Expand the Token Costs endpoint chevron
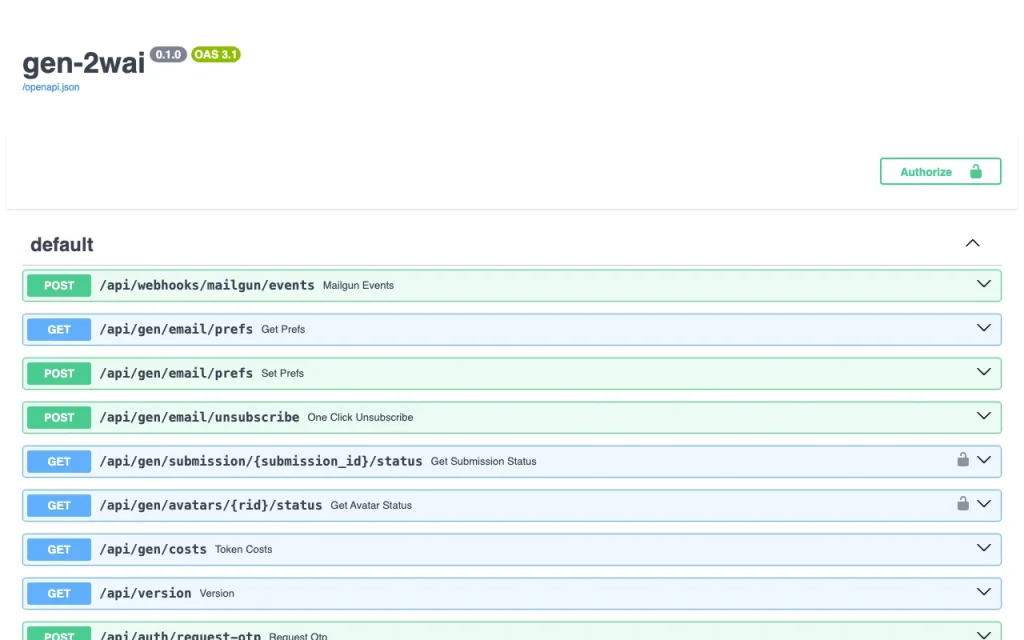The height and width of the screenshot is (640, 1024). click(x=984, y=547)
